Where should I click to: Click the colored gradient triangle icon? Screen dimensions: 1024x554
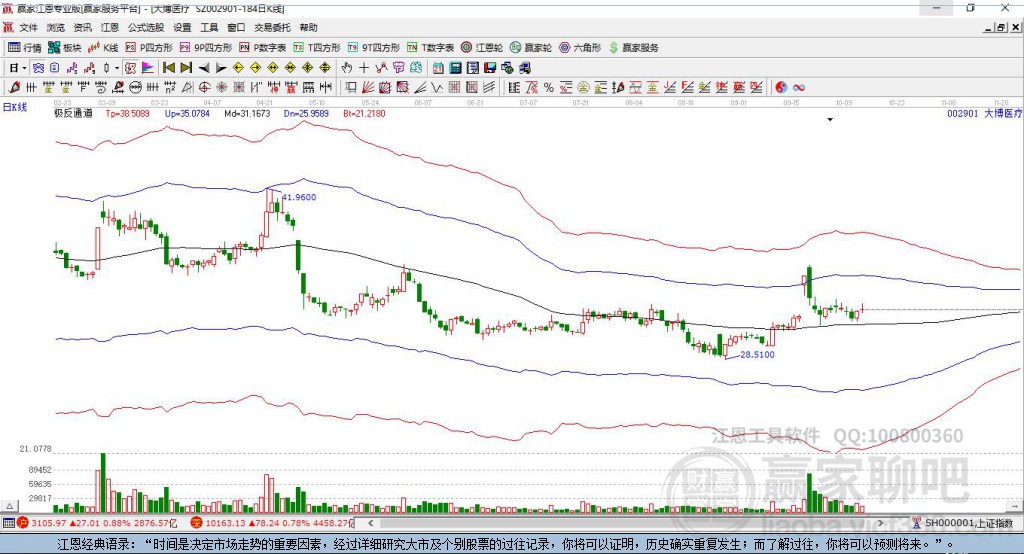[148, 68]
